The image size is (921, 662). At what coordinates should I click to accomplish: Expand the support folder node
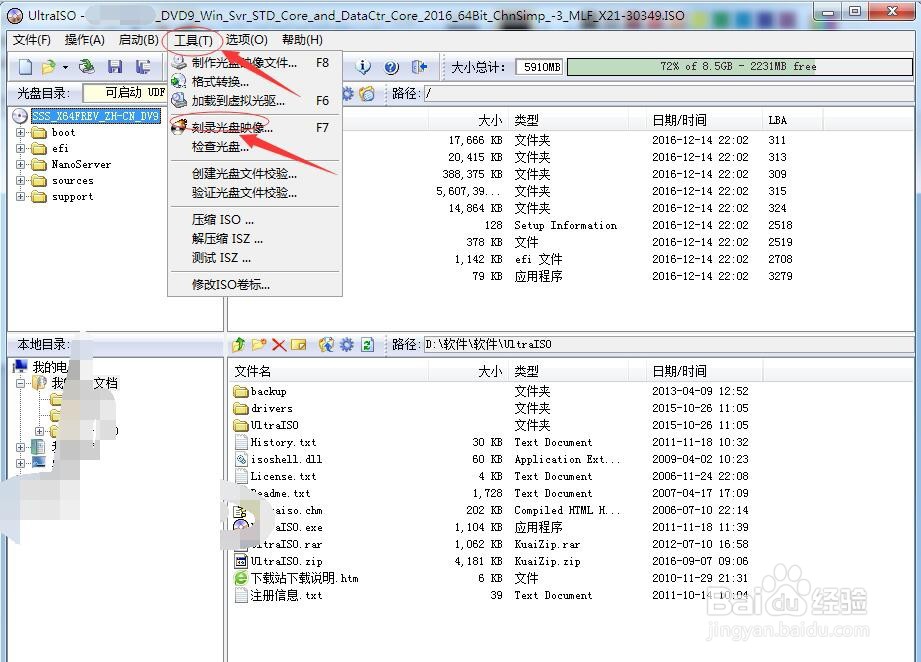click(x=21, y=197)
